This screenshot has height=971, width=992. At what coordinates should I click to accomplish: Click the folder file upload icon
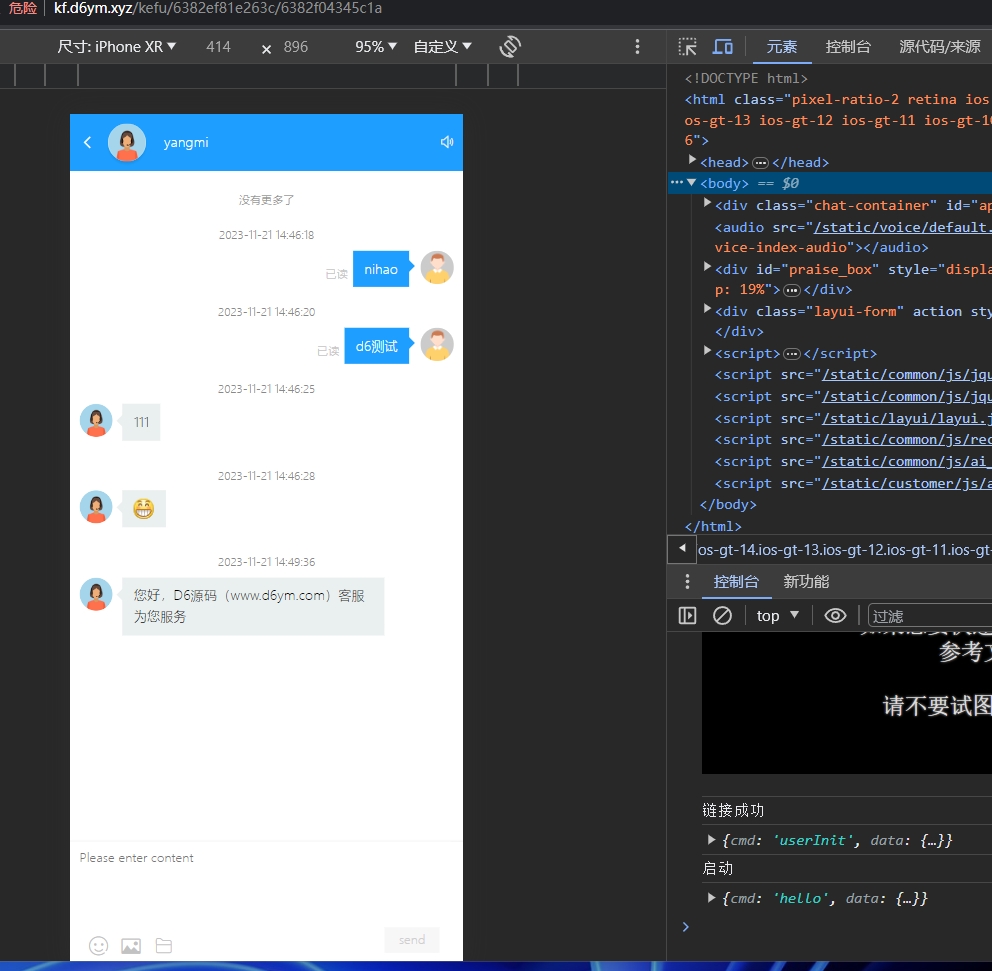(x=163, y=946)
